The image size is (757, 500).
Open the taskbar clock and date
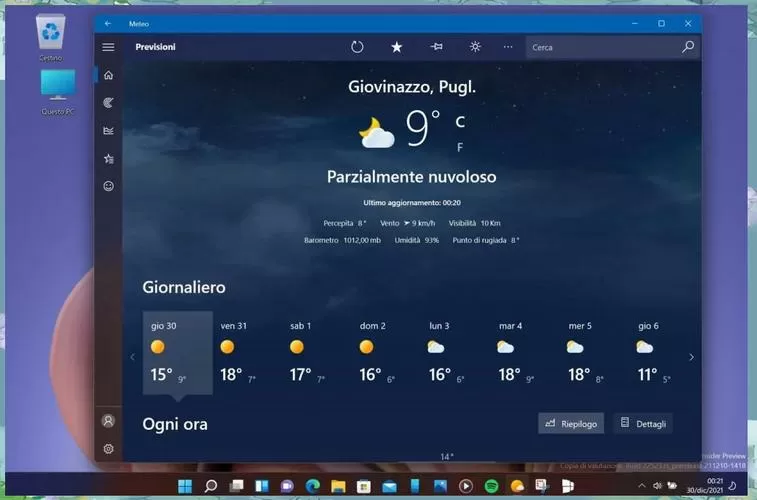click(x=705, y=486)
